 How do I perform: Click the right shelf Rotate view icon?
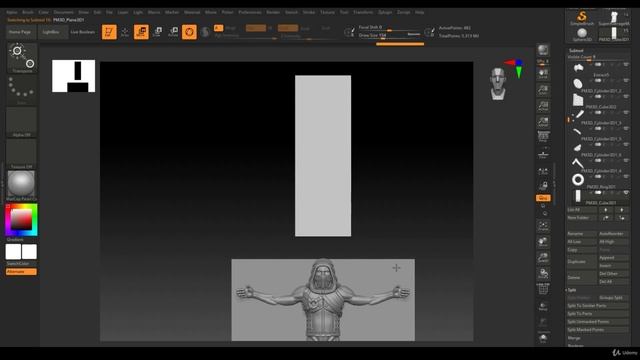[543, 273]
